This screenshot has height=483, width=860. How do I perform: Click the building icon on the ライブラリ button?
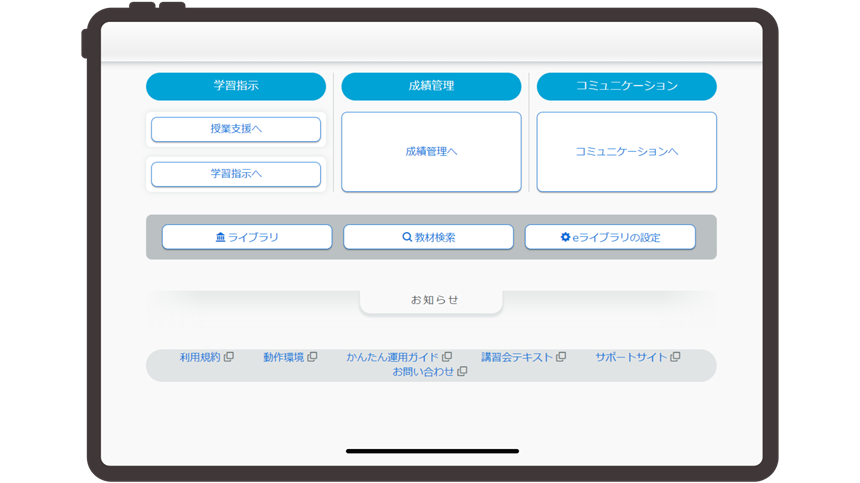click(221, 238)
